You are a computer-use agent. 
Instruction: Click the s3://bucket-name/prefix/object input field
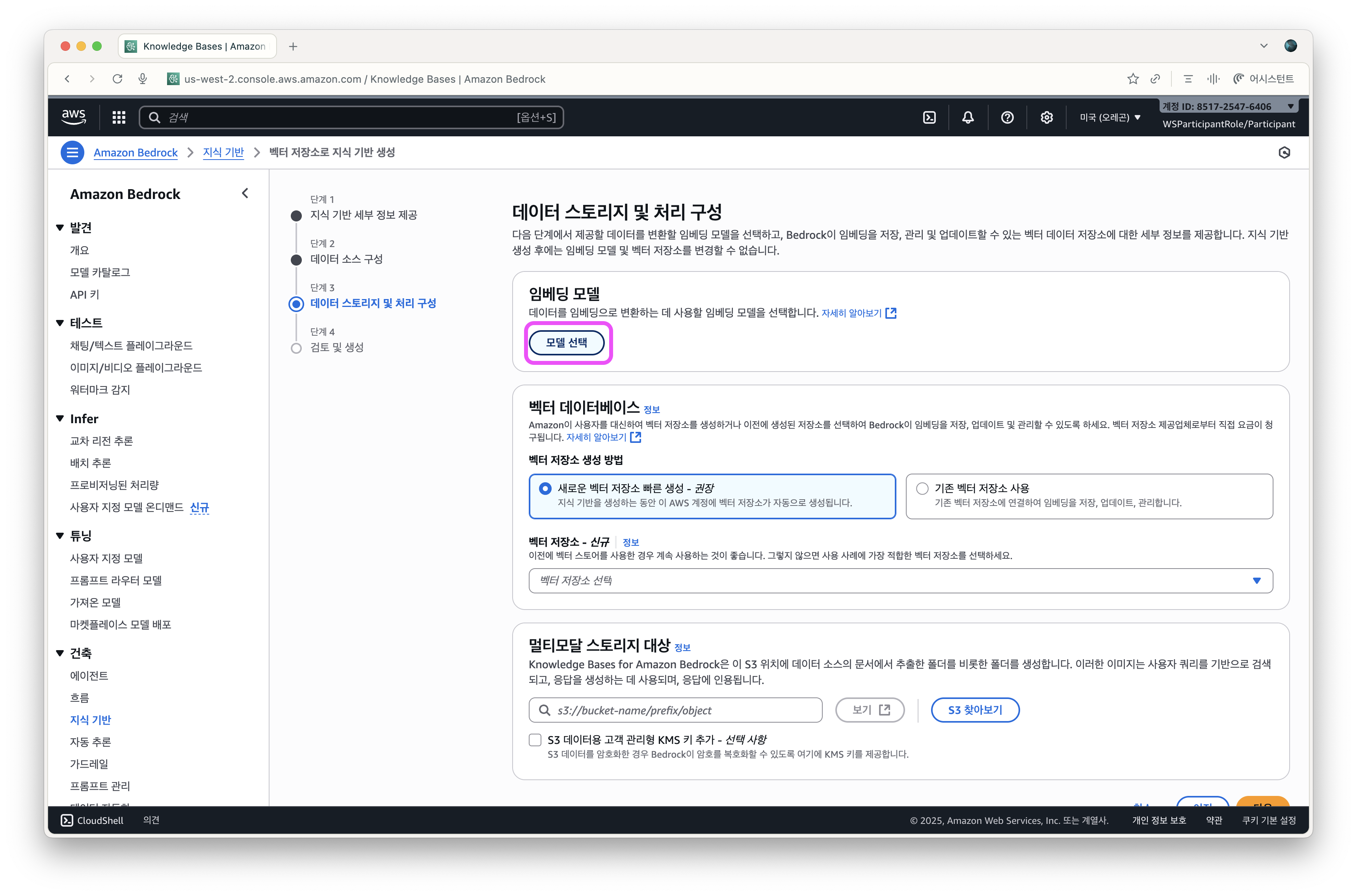click(675, 710)
